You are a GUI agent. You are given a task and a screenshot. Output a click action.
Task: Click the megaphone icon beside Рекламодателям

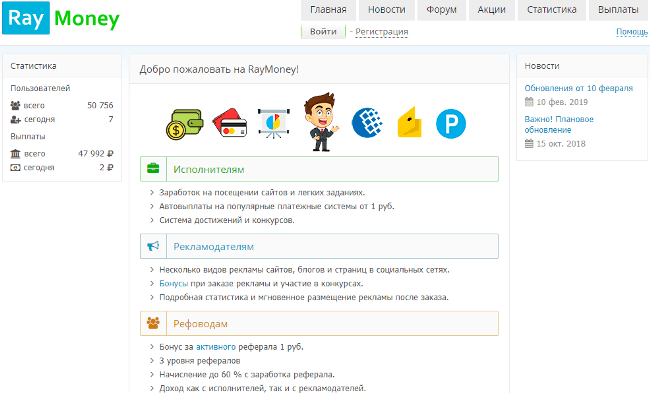153,246
